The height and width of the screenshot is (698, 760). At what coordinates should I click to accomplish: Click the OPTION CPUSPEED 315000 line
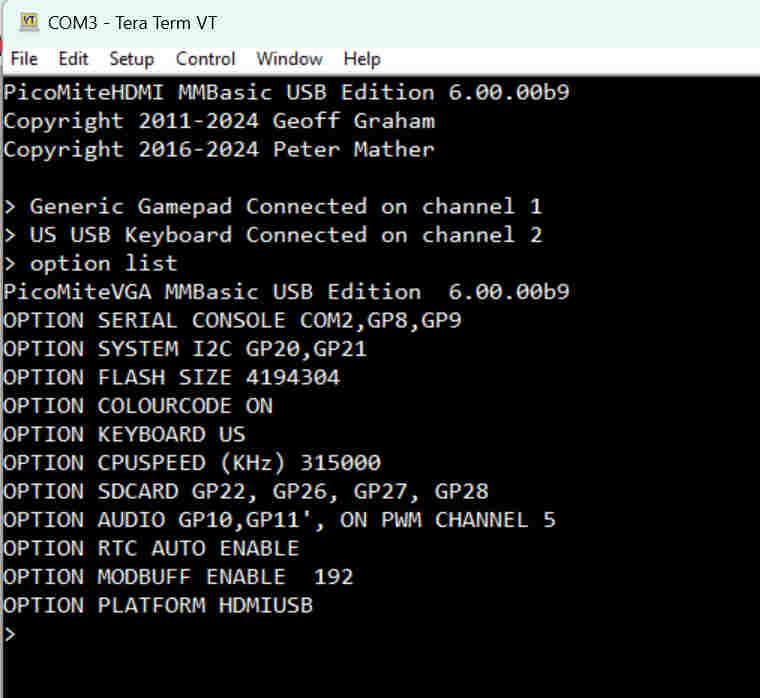pyautogui.click(x=192, y=463)
